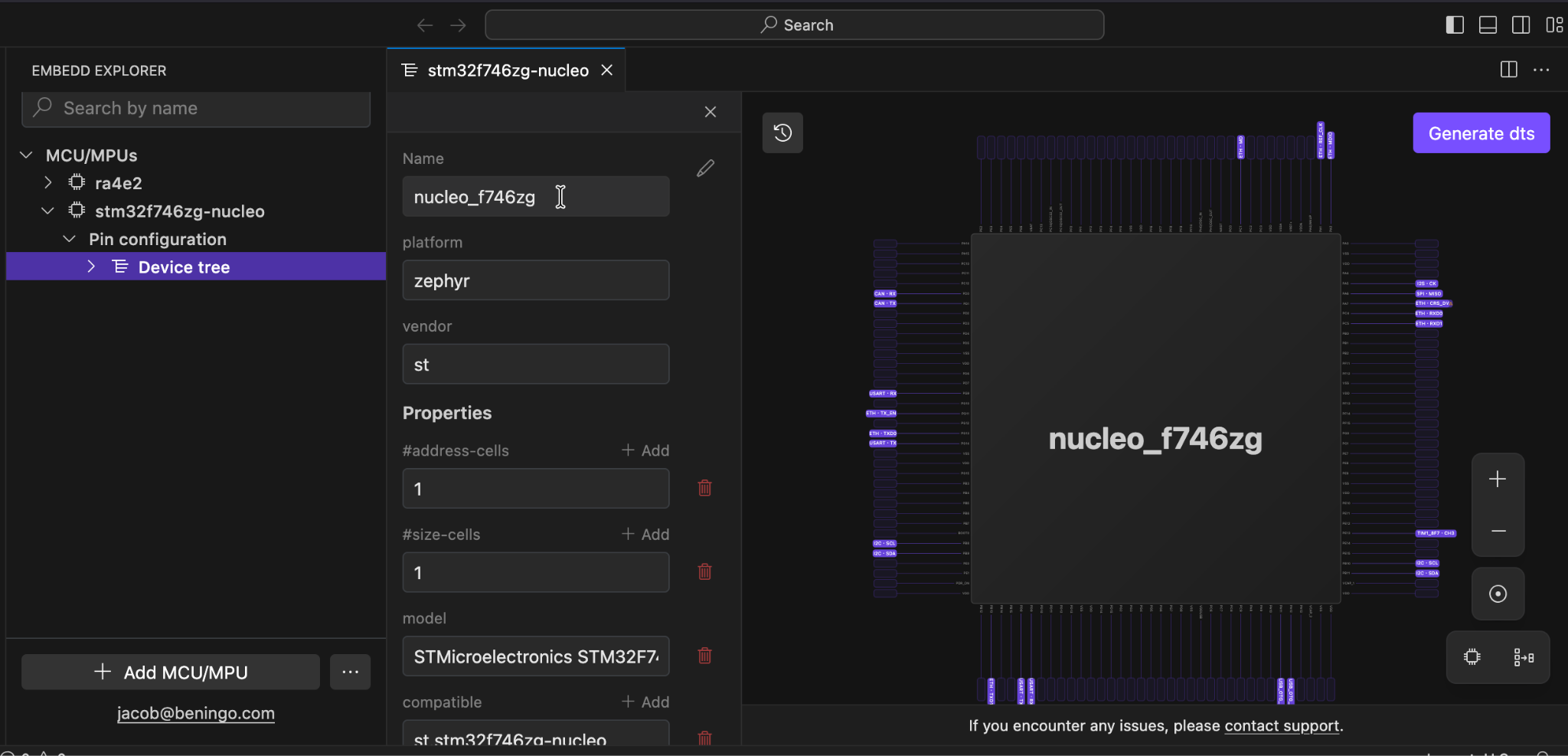Collapse the Pin configuration node
This screenshot has height=756, width=1568.
click(70, 239)
